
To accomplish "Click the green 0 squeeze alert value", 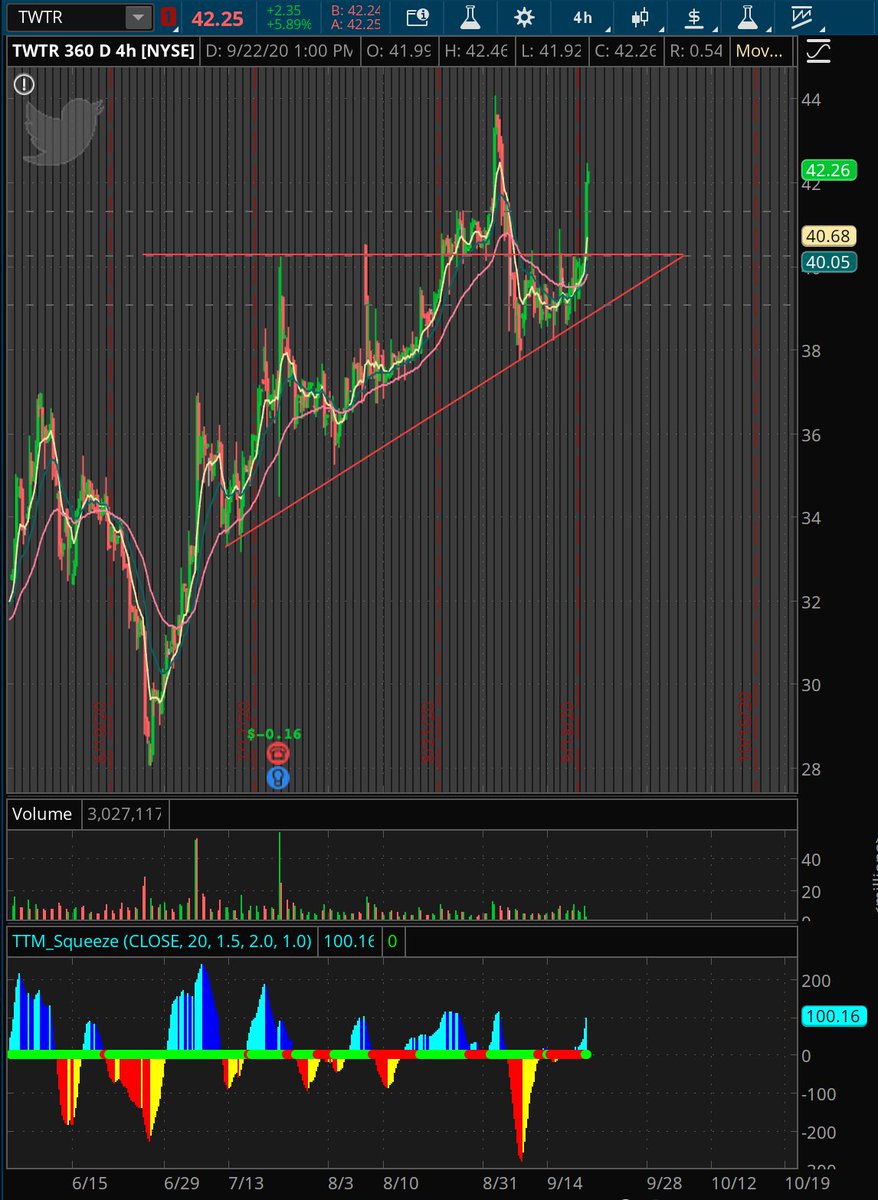I will [x=392, y=941].
